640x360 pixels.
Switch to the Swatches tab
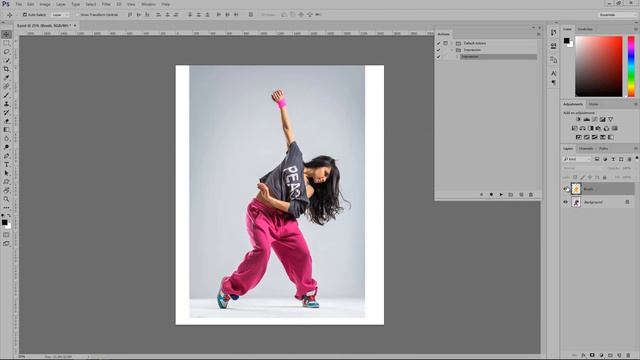pos(585,29)
